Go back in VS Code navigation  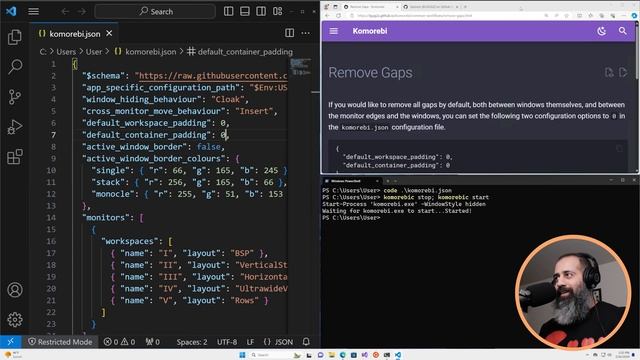[x=65, y=11]
